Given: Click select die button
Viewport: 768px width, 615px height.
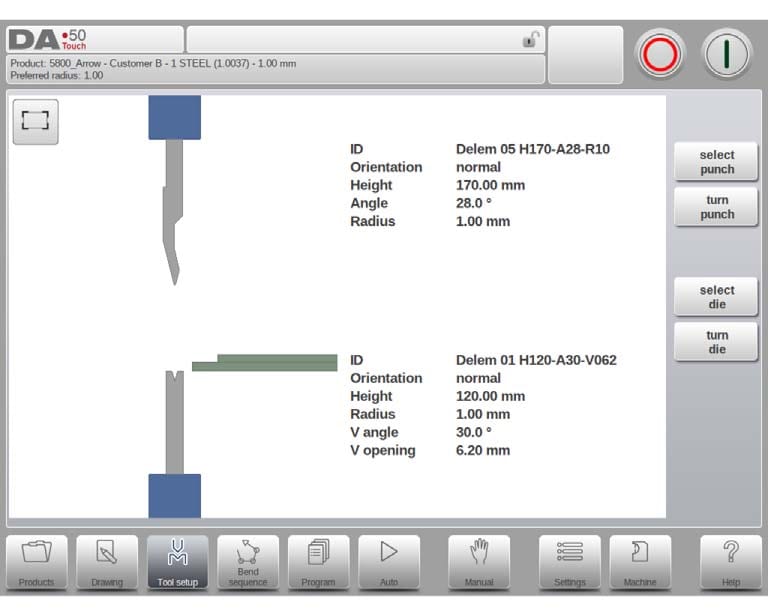Looking at the screenshot, I should (x=716, y=297).
